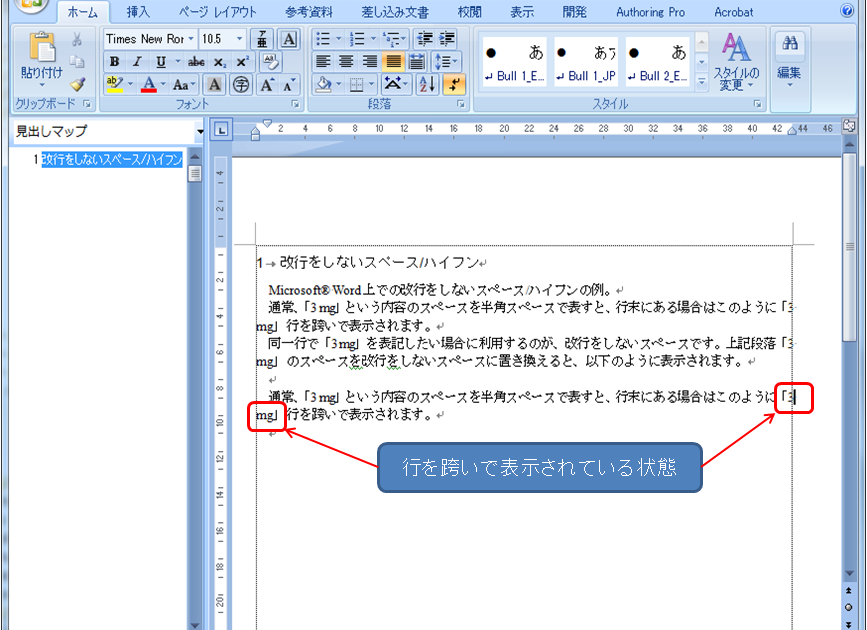Align text right

[x=369, y=61]
